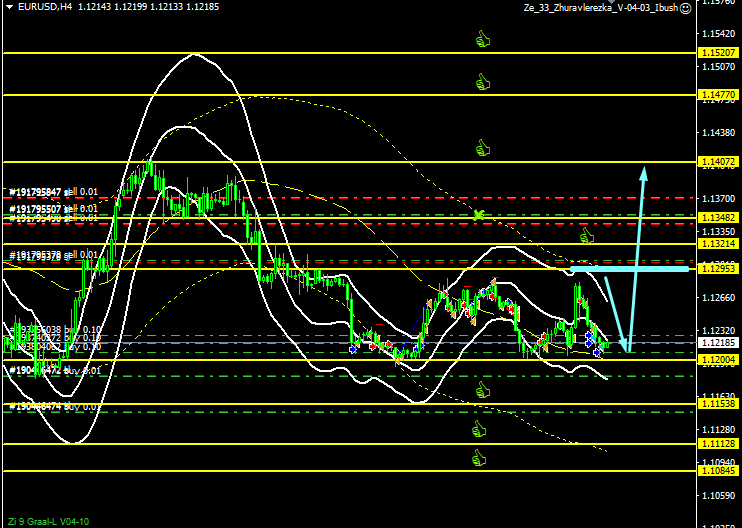The height and width of the screenshot is (528, 742).
Task: Click the thumbs-up icon above the 1.14072 line
Action: point(483,148)
